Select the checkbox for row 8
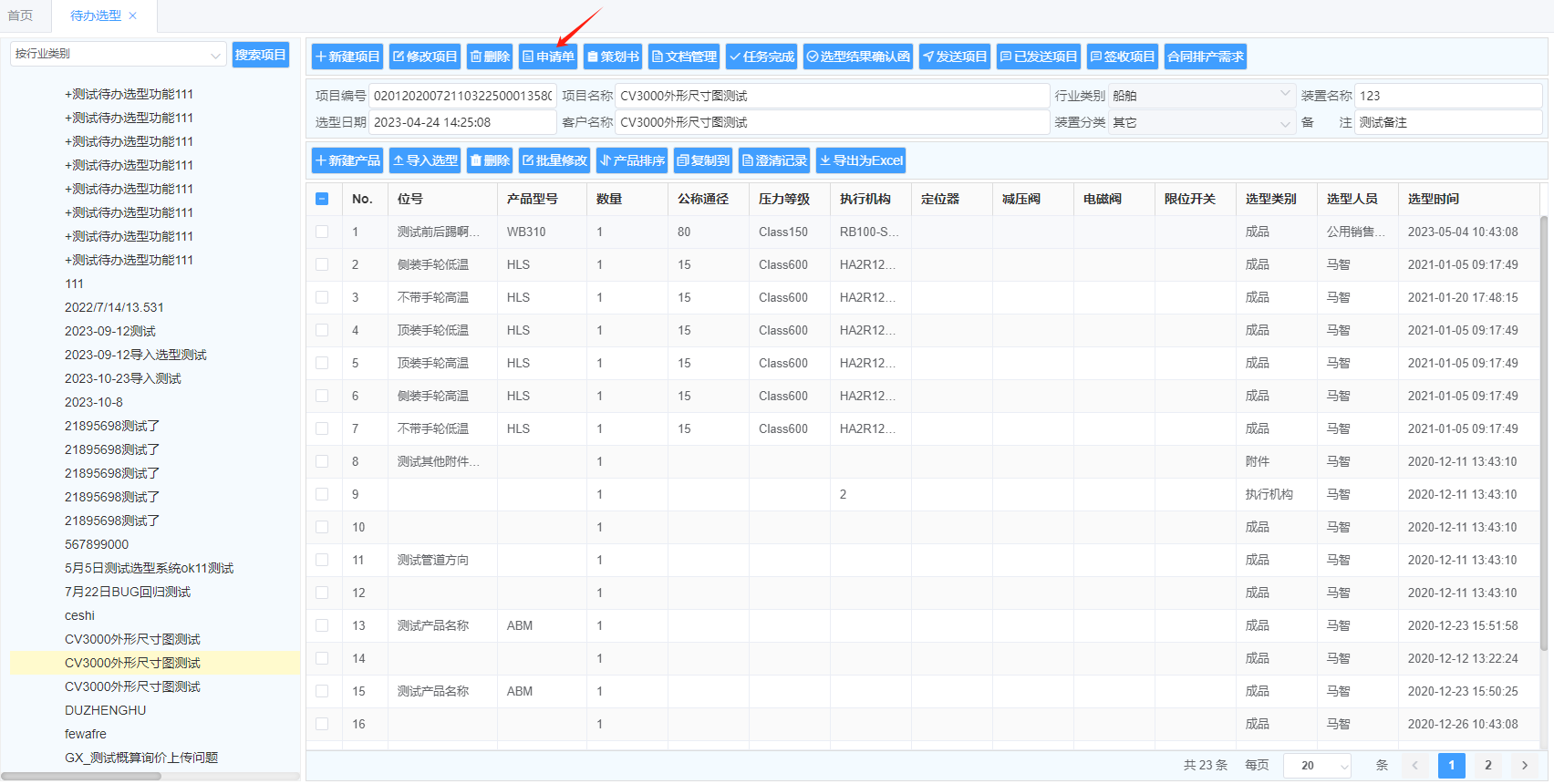This screenshot has width=1554, height=784. (x=322, y=461)
